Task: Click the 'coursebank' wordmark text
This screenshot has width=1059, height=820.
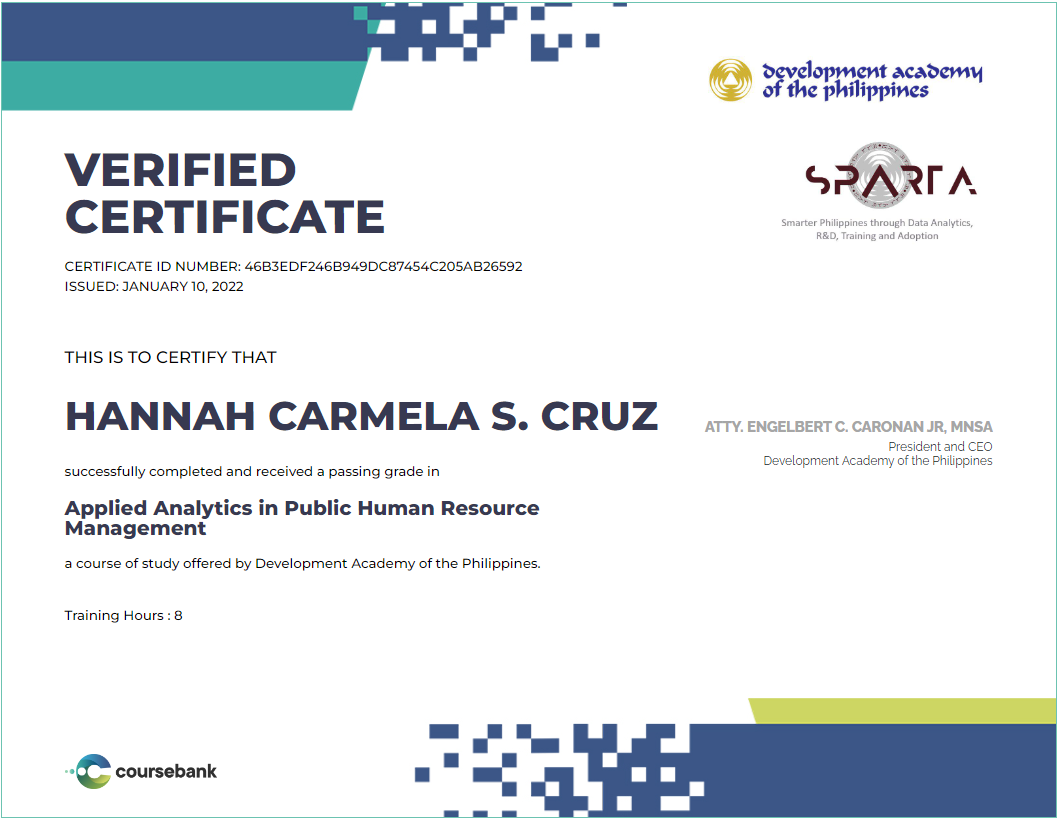Action: (166, 771)
